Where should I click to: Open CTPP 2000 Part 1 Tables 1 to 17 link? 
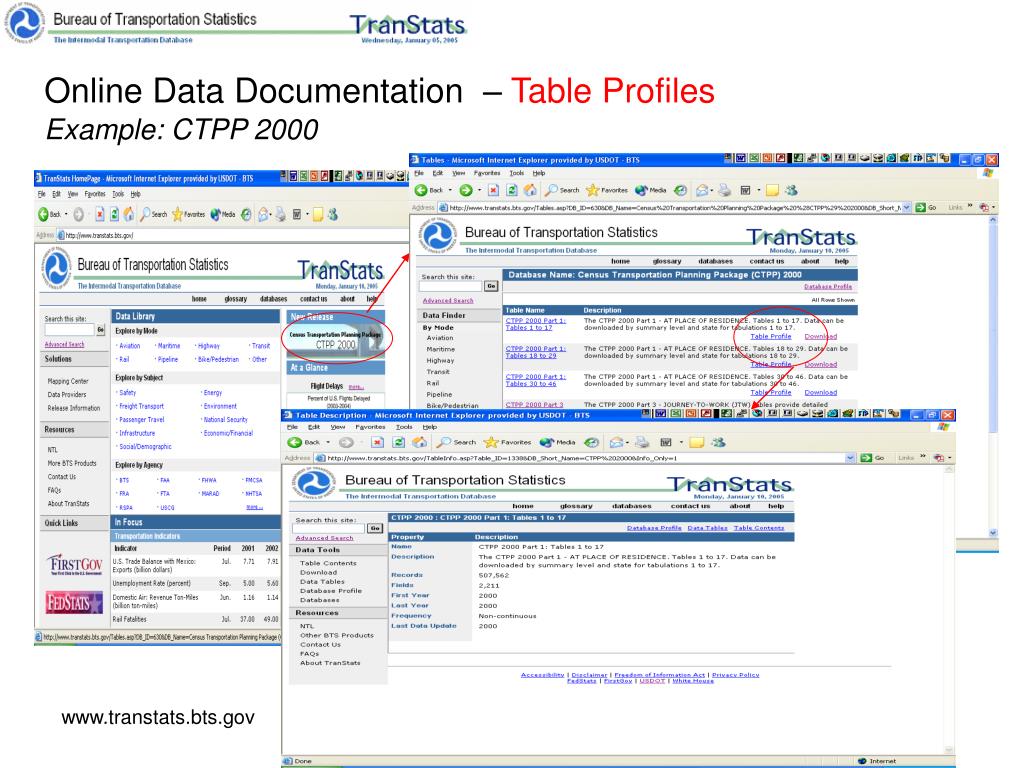pos(536,324)
